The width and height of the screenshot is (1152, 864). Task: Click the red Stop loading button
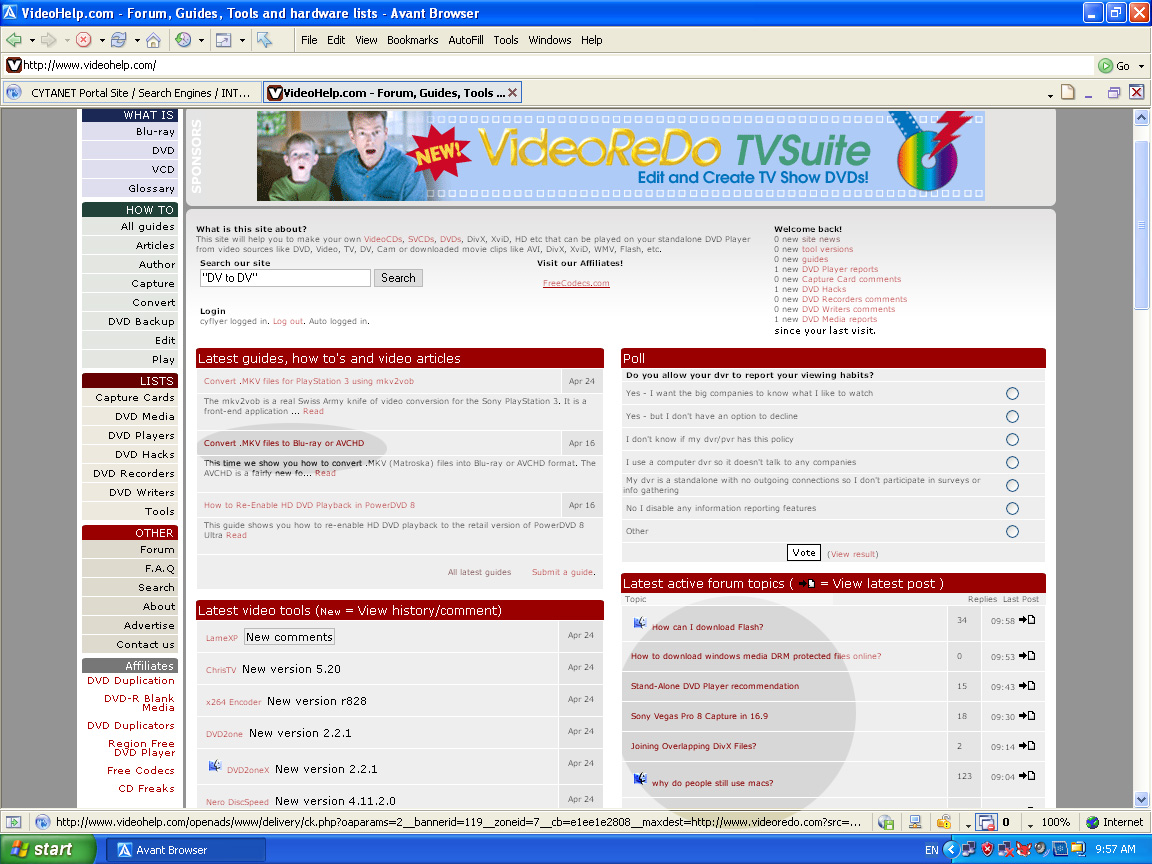[84, 40]
